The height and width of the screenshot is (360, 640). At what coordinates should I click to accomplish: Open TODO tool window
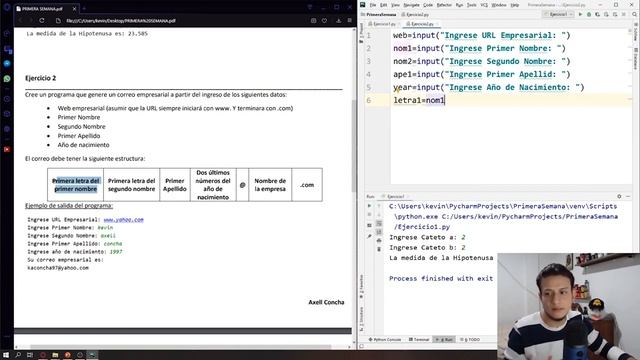coord(470,340)
